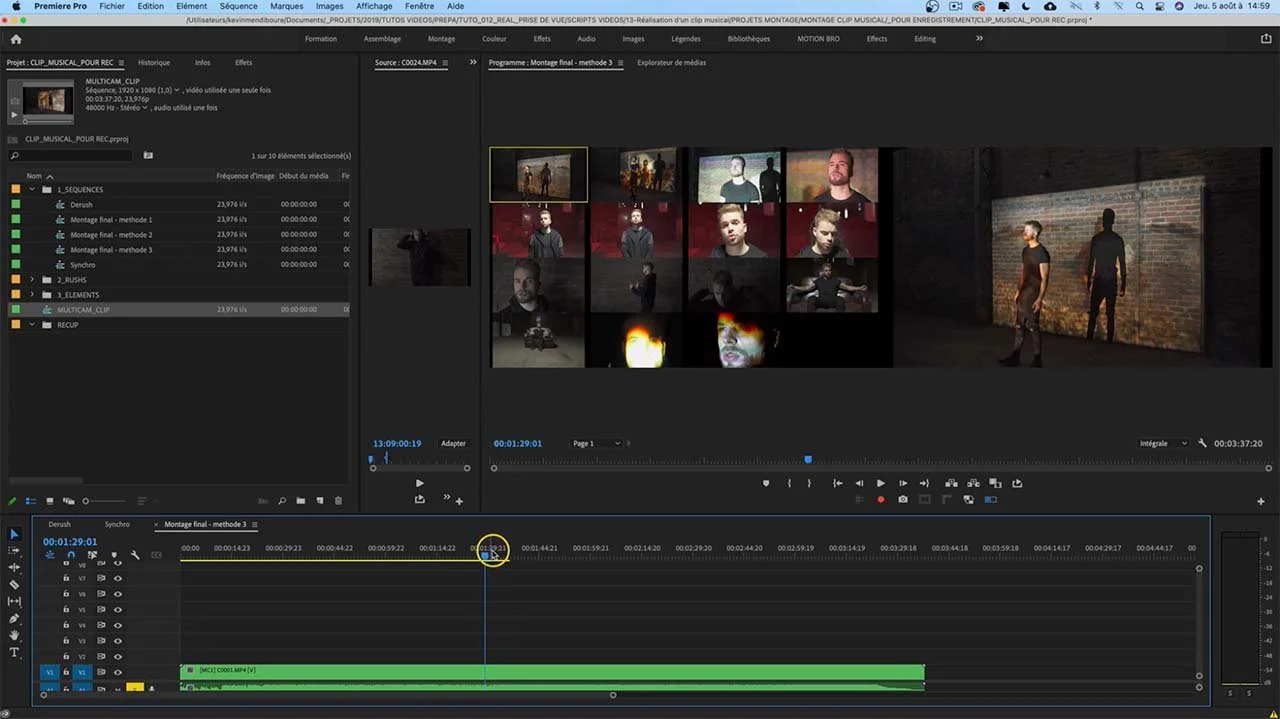Open the Intégrale playback resolution dropdown
The height and width of the screenshot is (719, 1280).
click(x=1161, y=443)
